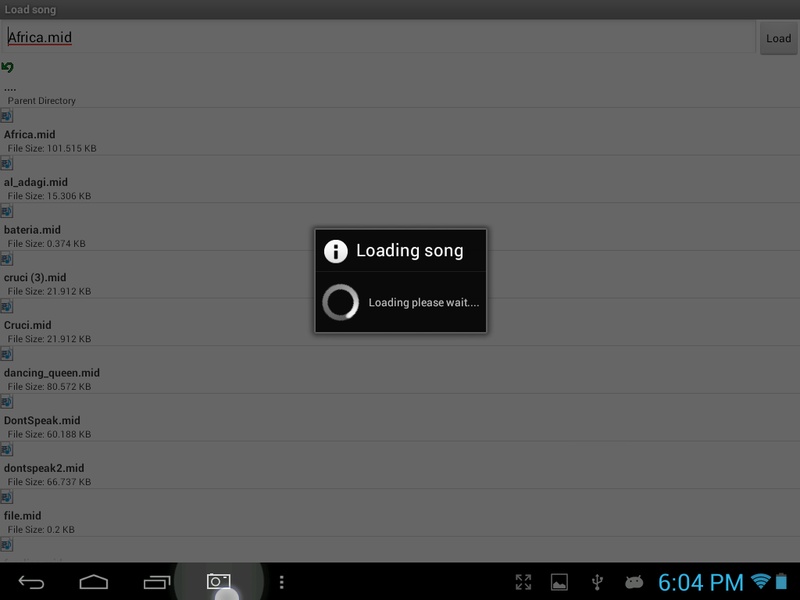The height and width of the screenshot is (600, 800).
Task: Tap the fullscreen expand arrows icon
Action: pyautogui.click(x=523, y=582)
